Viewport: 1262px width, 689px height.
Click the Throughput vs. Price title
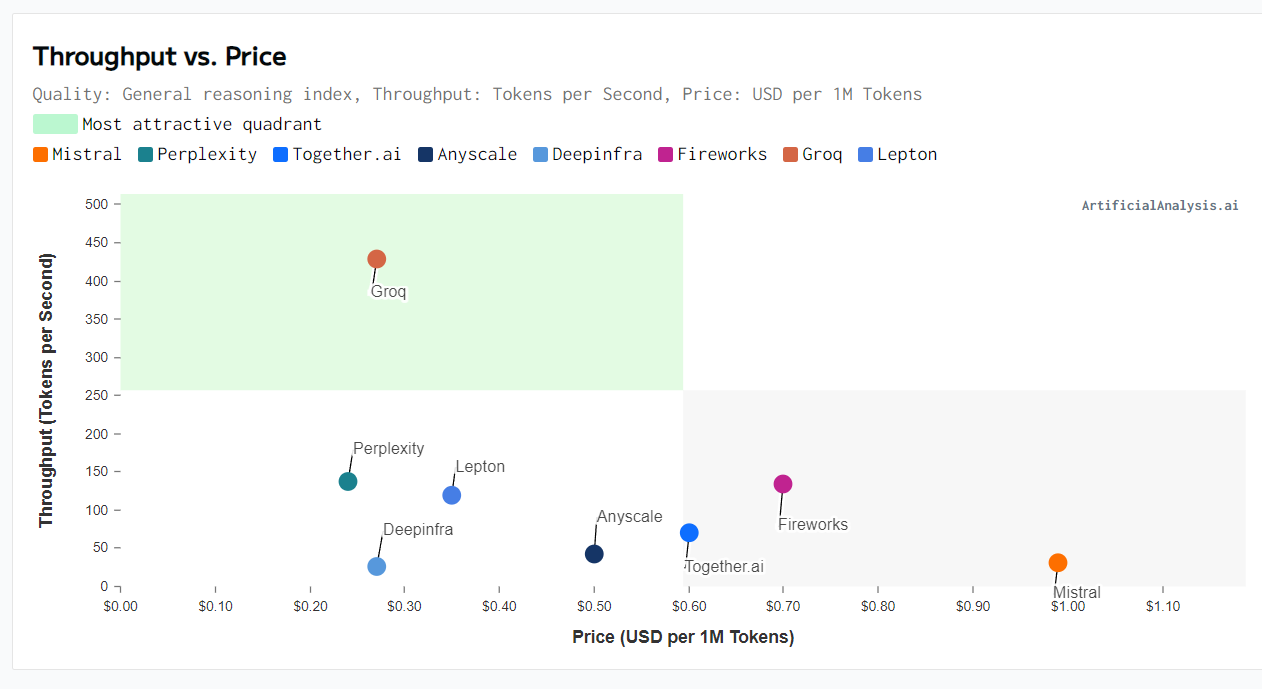(159, 57)
